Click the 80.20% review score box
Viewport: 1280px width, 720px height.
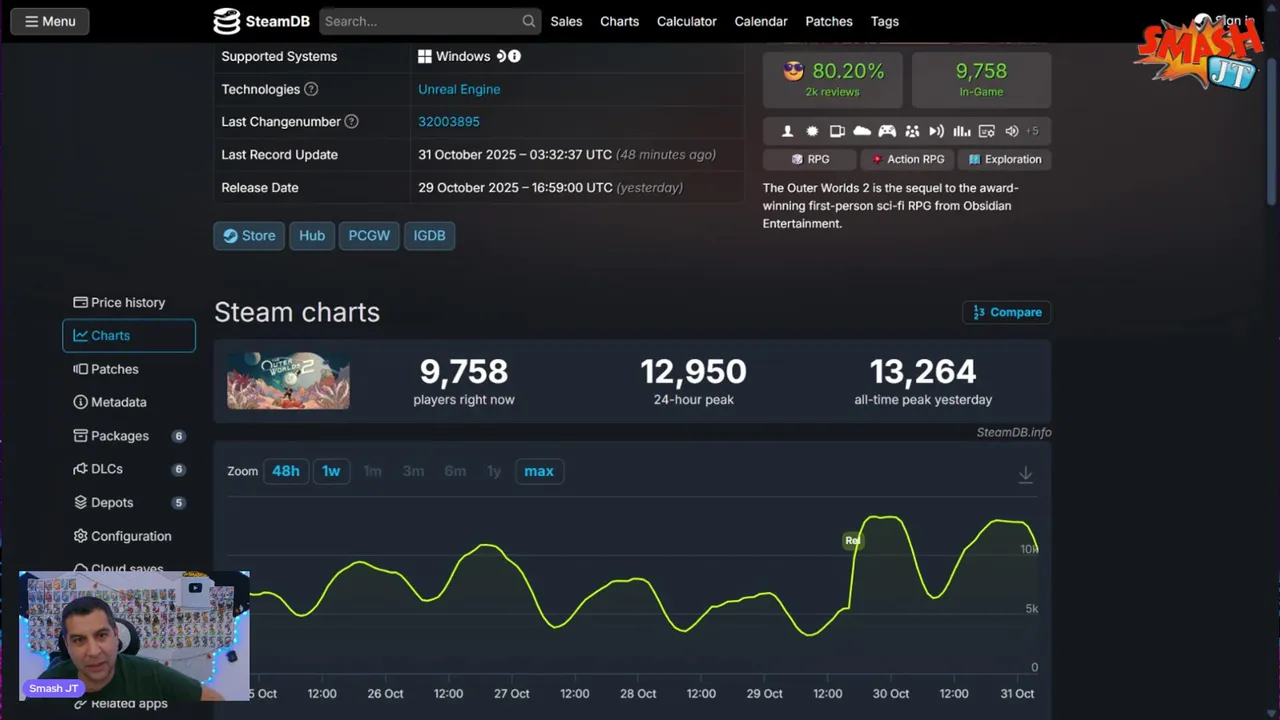point(832,79)
